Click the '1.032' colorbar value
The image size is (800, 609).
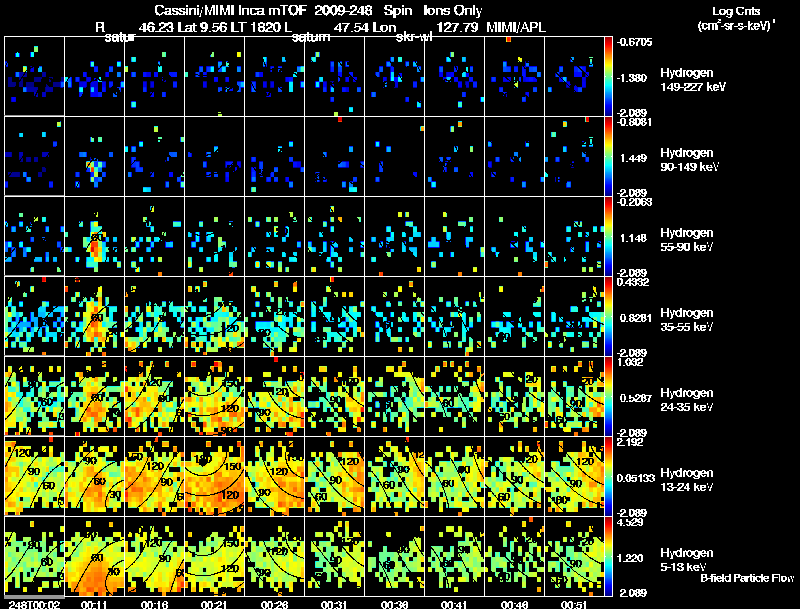[630, 362]
